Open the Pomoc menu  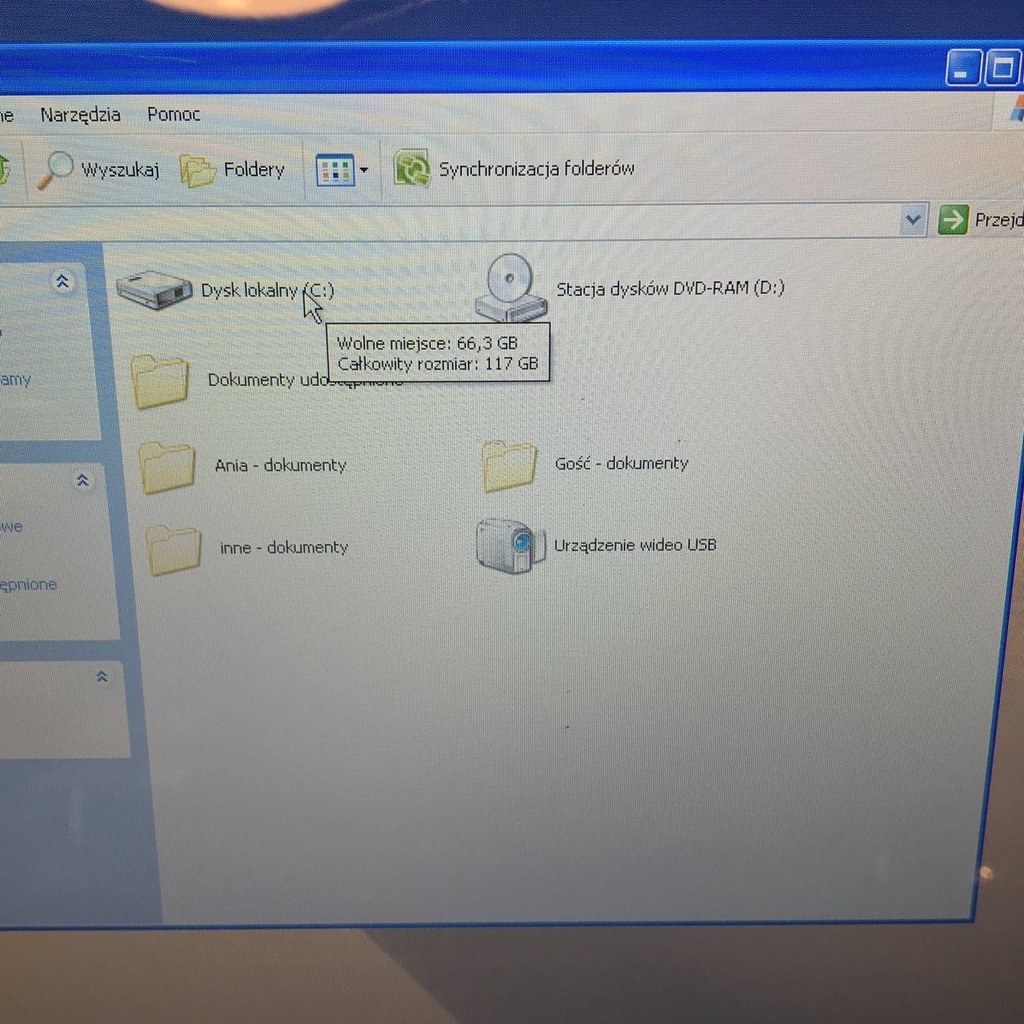[x=173, y=114]
